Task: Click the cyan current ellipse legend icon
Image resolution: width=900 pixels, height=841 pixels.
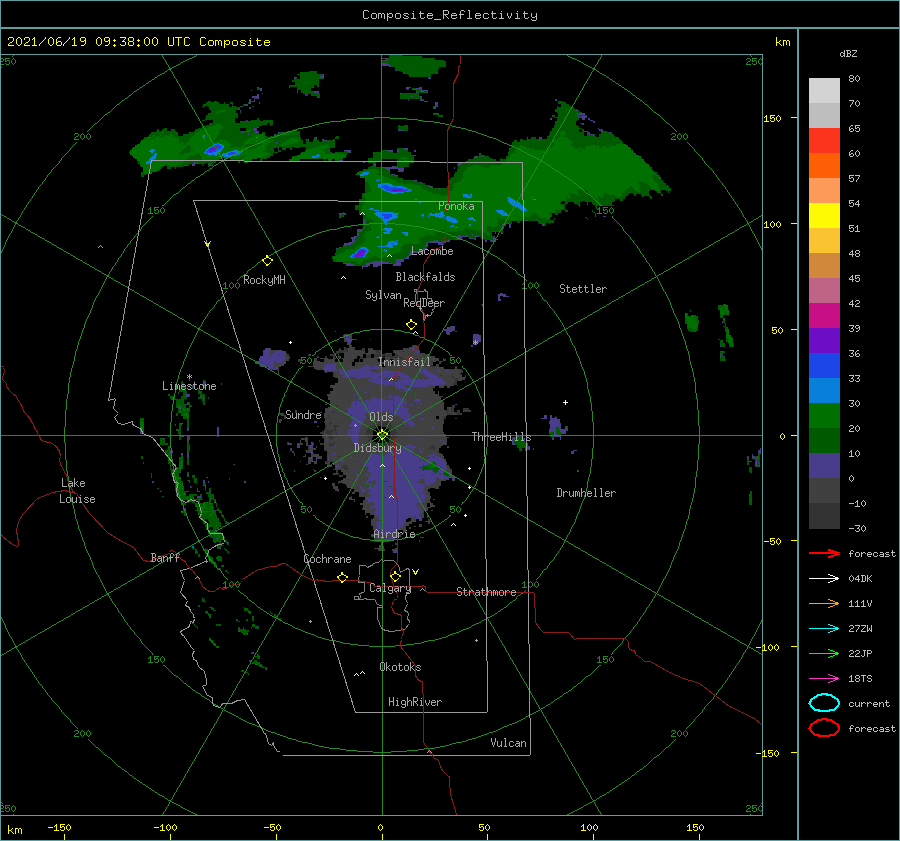Action: [x=824, y=703]
